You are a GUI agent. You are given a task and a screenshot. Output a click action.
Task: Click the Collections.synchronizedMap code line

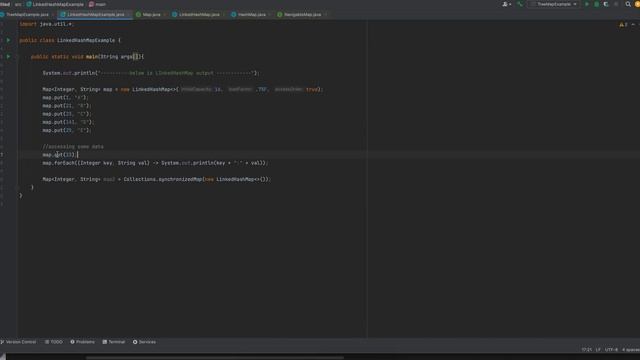pos(156,179)
